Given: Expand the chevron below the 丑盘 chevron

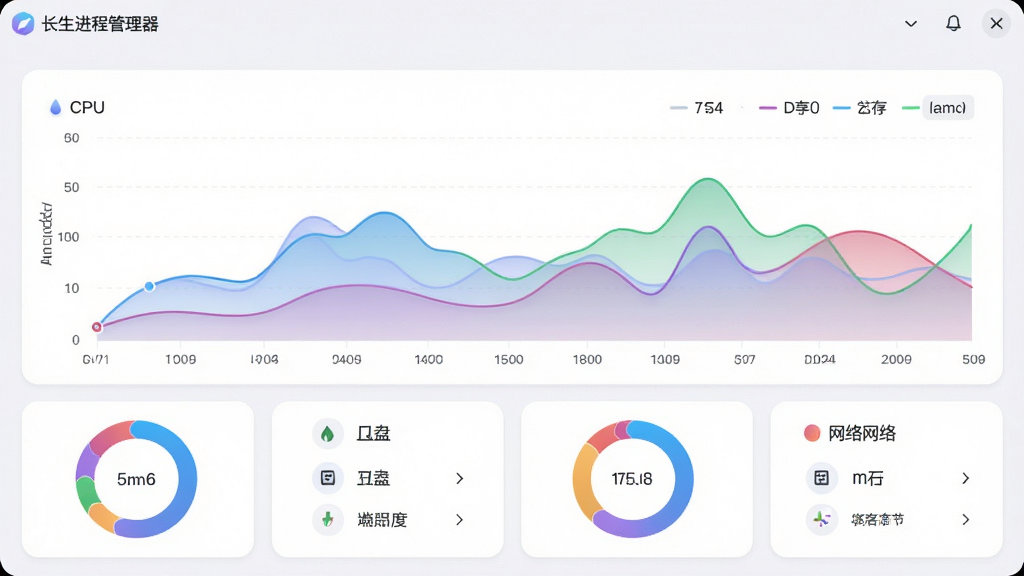Looking at the screenshot, I should [x=460, y=520].
